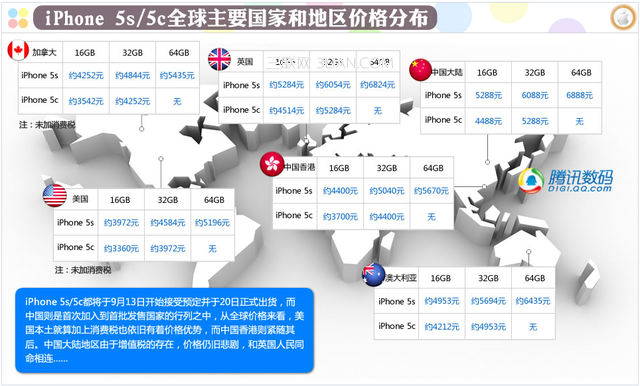640x386 pixels.
Task: Select China mainland iPhone 5c 32GB price 5288元
Action: [535, 121]
